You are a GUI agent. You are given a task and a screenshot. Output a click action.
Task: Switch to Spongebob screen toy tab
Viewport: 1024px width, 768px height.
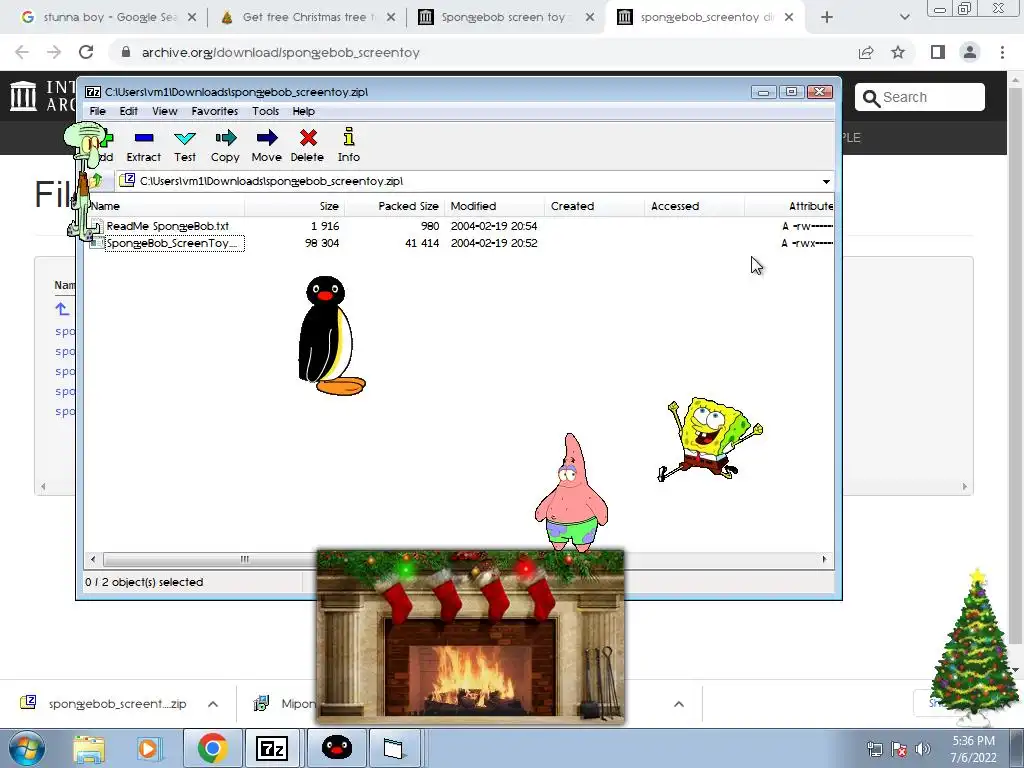[x=503, y=17]
